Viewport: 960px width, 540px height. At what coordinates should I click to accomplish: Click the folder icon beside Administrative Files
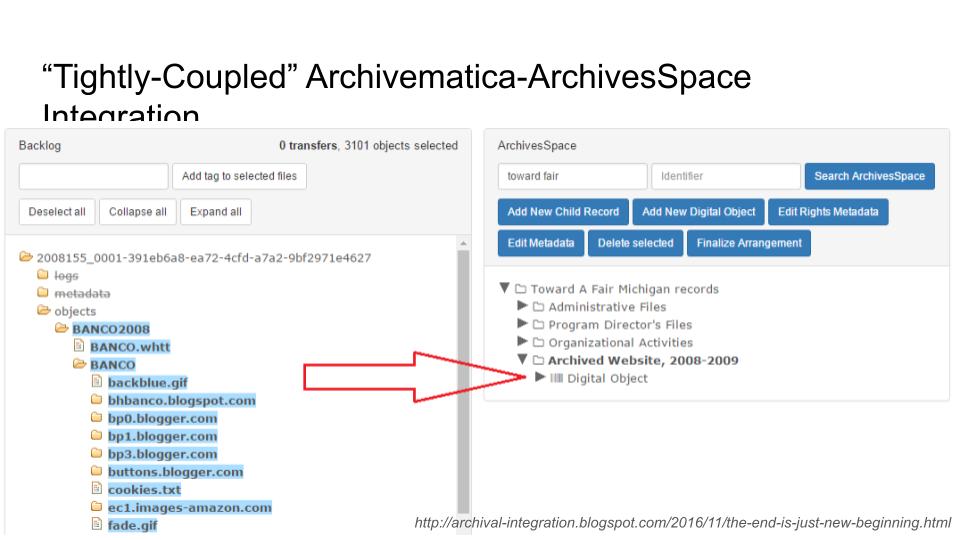539,306
